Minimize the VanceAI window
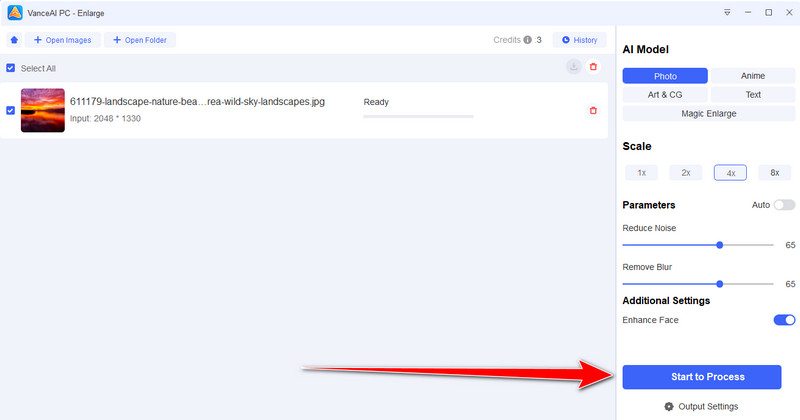 [x=747, y=12]
